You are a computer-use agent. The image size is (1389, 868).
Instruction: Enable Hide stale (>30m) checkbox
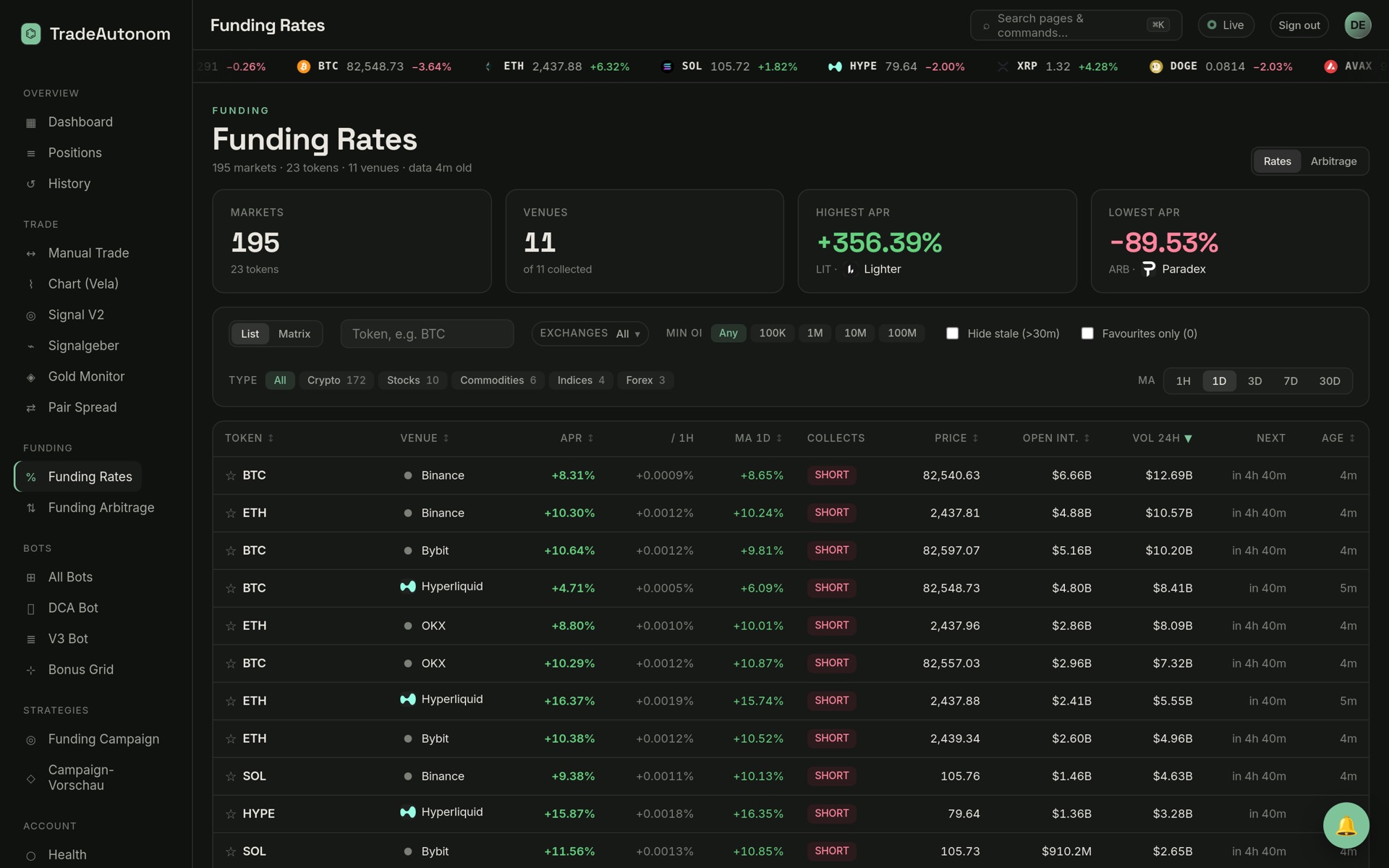point(953,333)
